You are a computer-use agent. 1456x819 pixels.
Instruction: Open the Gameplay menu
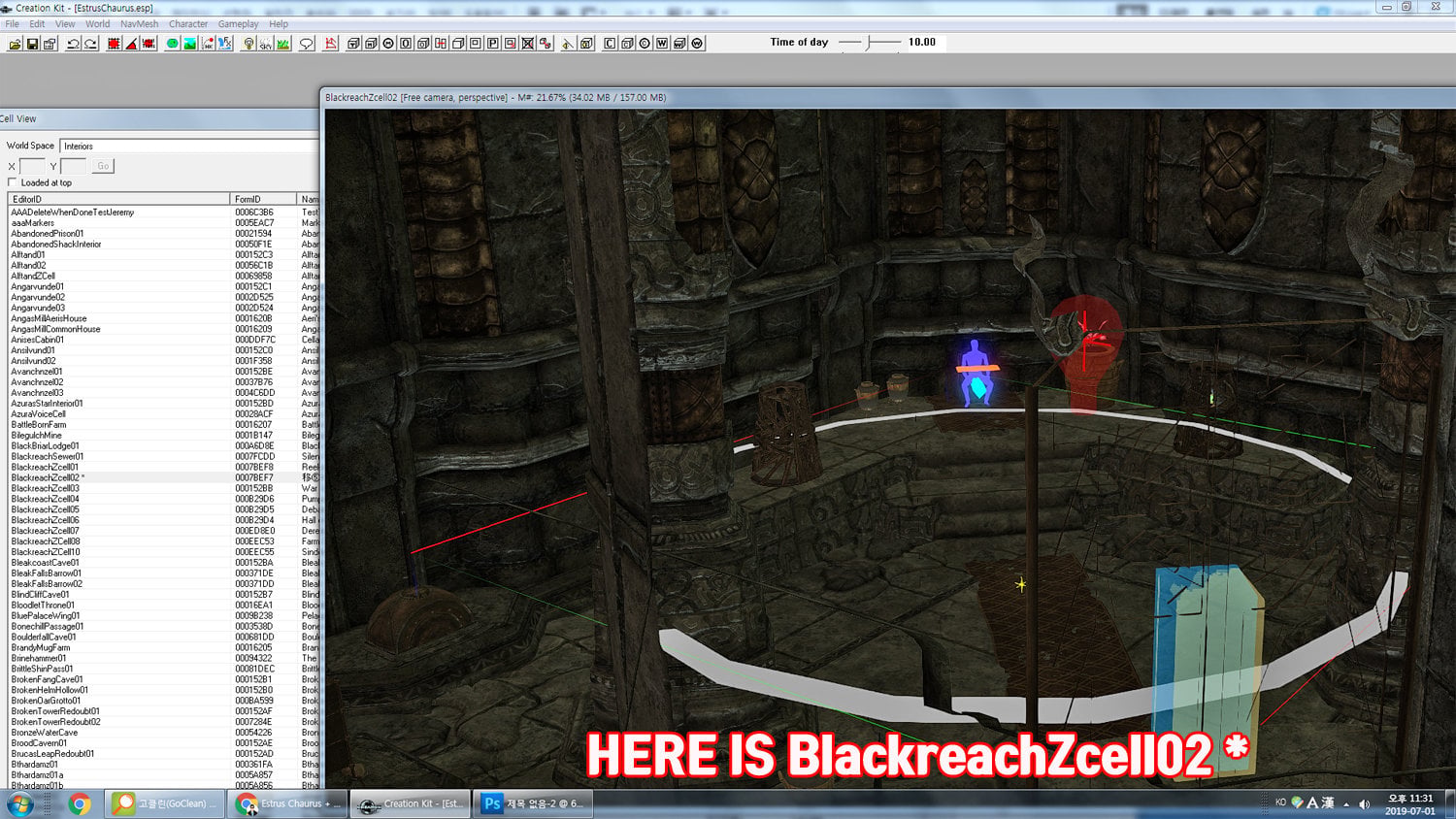coord(238,24)
